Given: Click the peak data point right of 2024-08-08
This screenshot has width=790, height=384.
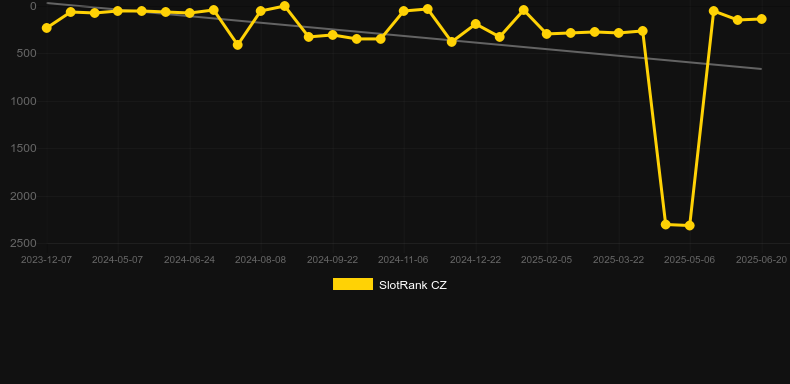Looking at the screenshot, I should point(285,6).
